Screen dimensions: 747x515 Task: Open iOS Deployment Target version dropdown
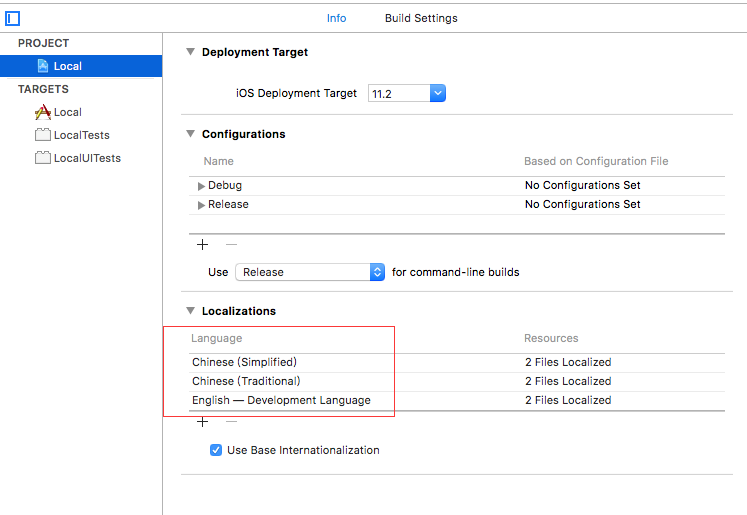tap(438, 93)
